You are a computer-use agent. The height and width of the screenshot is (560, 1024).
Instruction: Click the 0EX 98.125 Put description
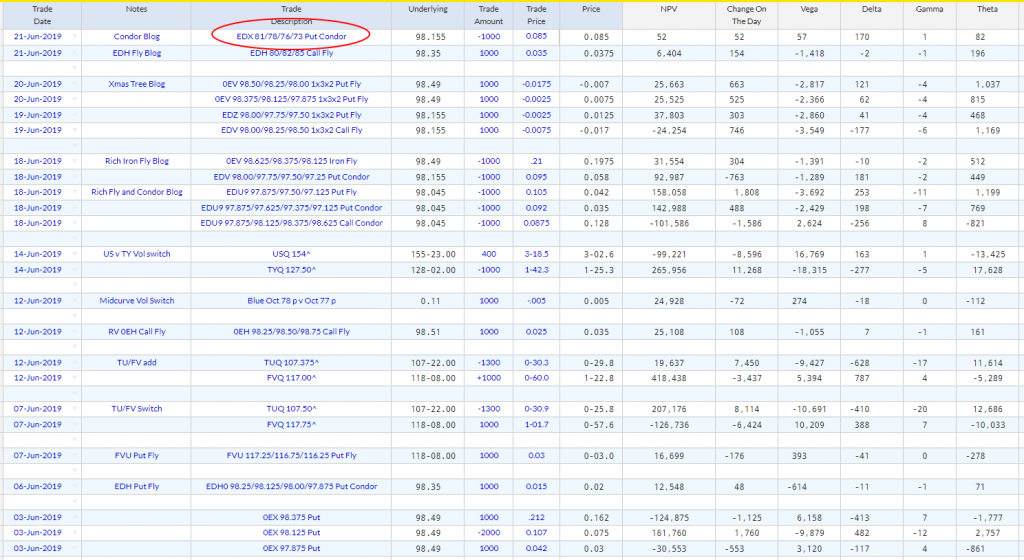pos(291,533)
